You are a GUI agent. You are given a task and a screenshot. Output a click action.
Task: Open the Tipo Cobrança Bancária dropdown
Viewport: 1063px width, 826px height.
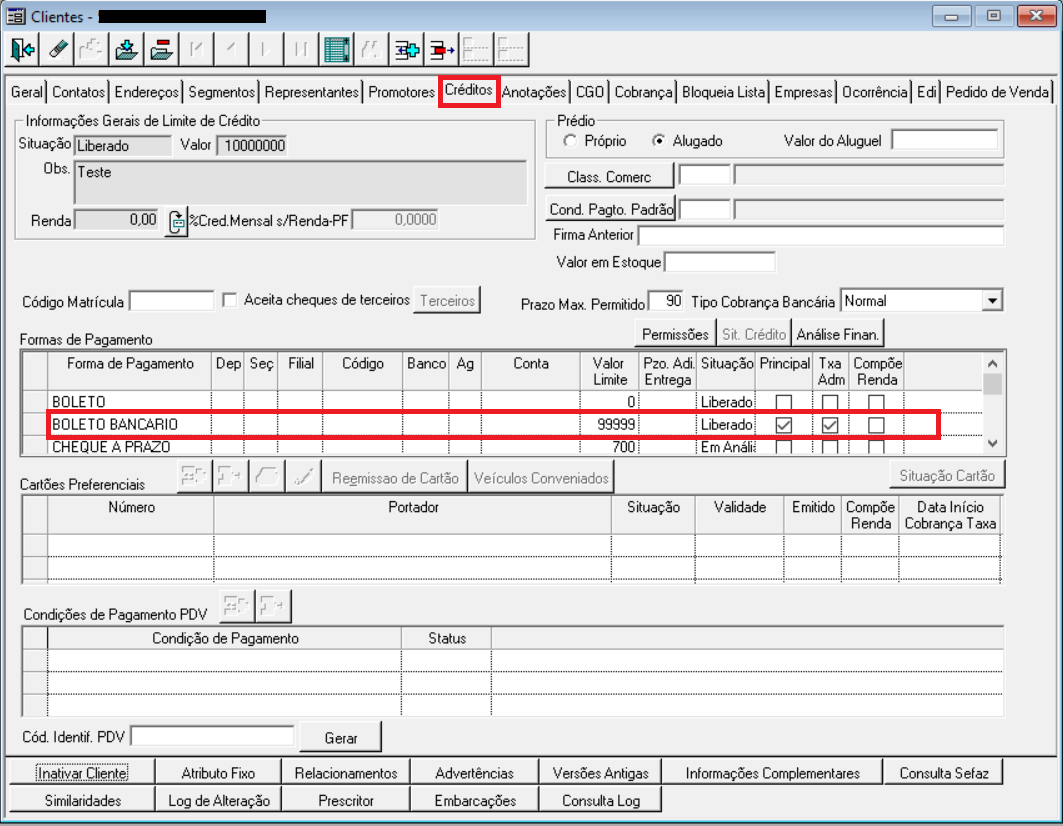click(x=992, y=300)
